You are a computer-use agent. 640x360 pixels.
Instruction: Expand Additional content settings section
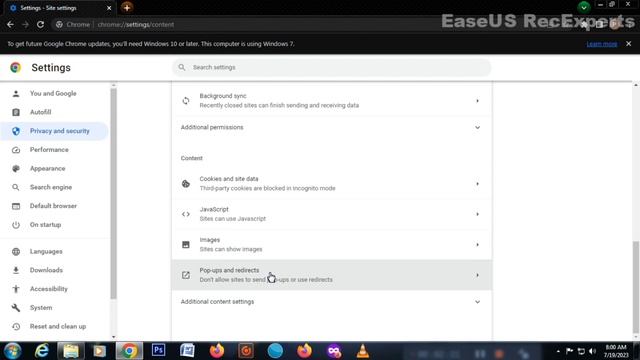pyautogui.click(x=331, y=302)
